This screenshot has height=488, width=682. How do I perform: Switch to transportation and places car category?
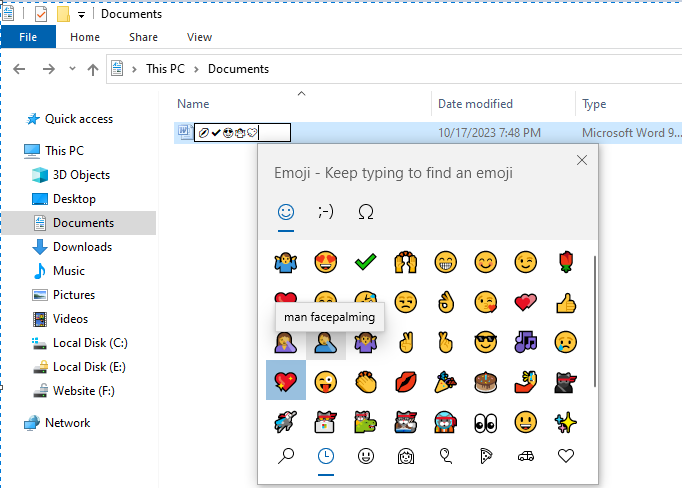click(x=526, y=456)
